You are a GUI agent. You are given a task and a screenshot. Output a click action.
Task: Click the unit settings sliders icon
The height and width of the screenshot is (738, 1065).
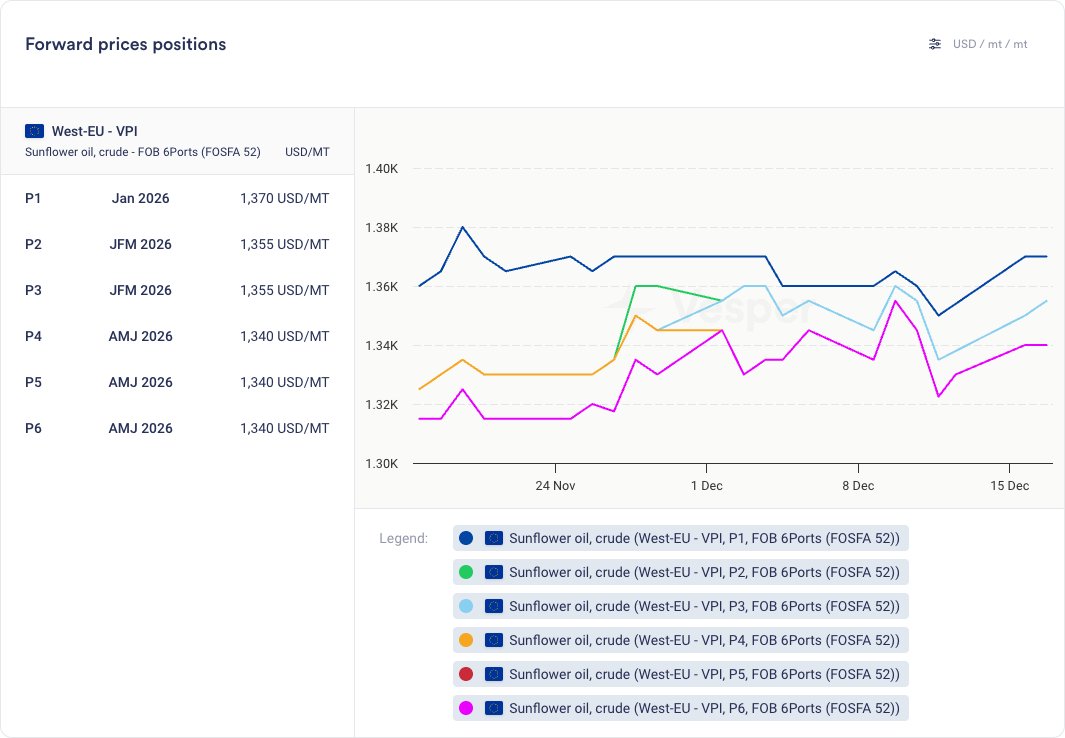click(935, 44)
